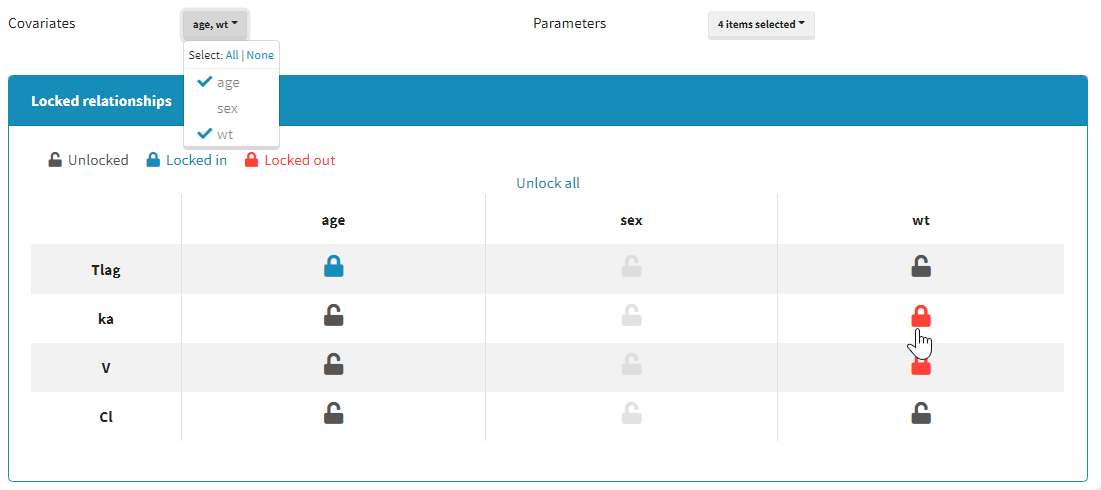Select None to clear covariates
This screenshot has height=490, width=1101.
tap(260, 56)
